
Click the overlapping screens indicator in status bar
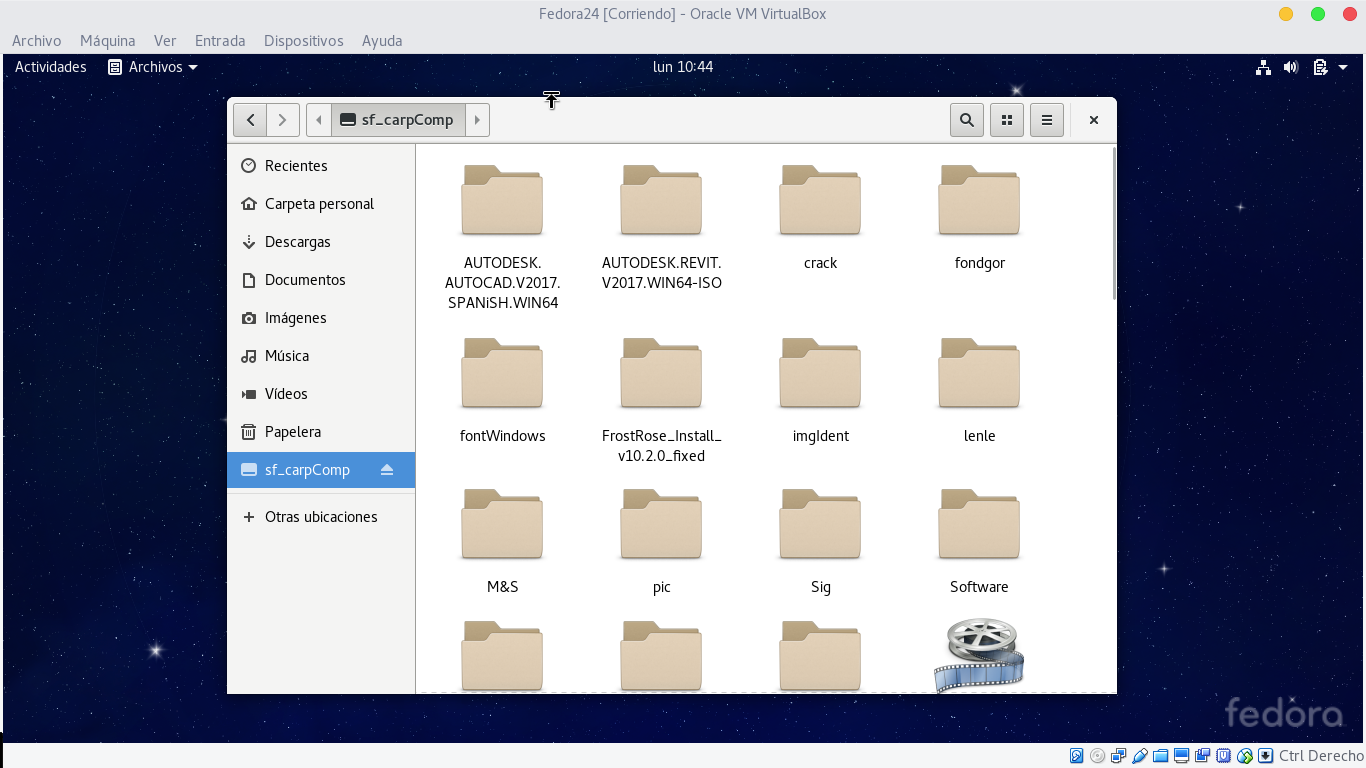(x=1203, y=756)
